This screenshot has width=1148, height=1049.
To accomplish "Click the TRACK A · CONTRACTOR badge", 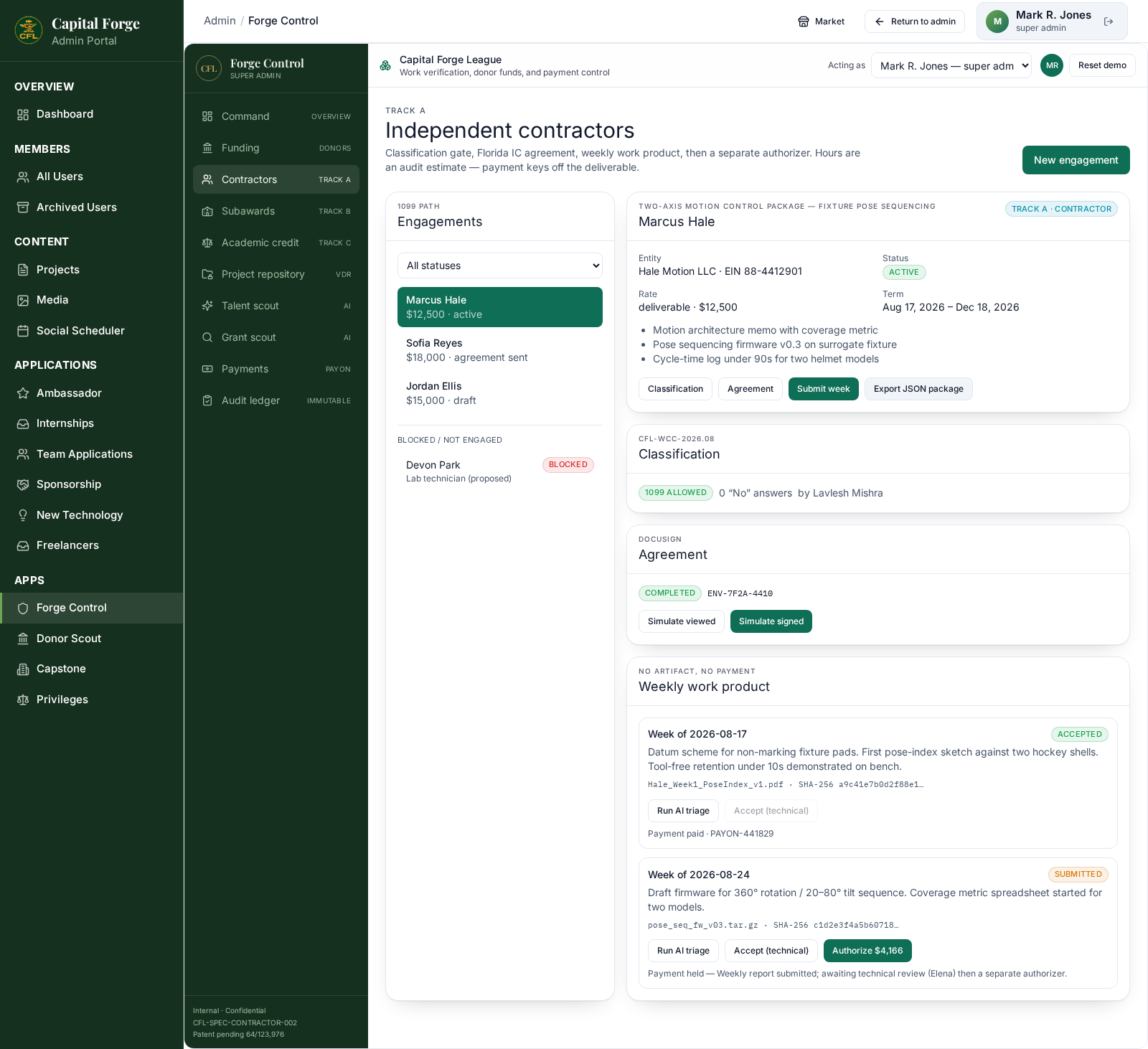I will [x=1061, y=209].
